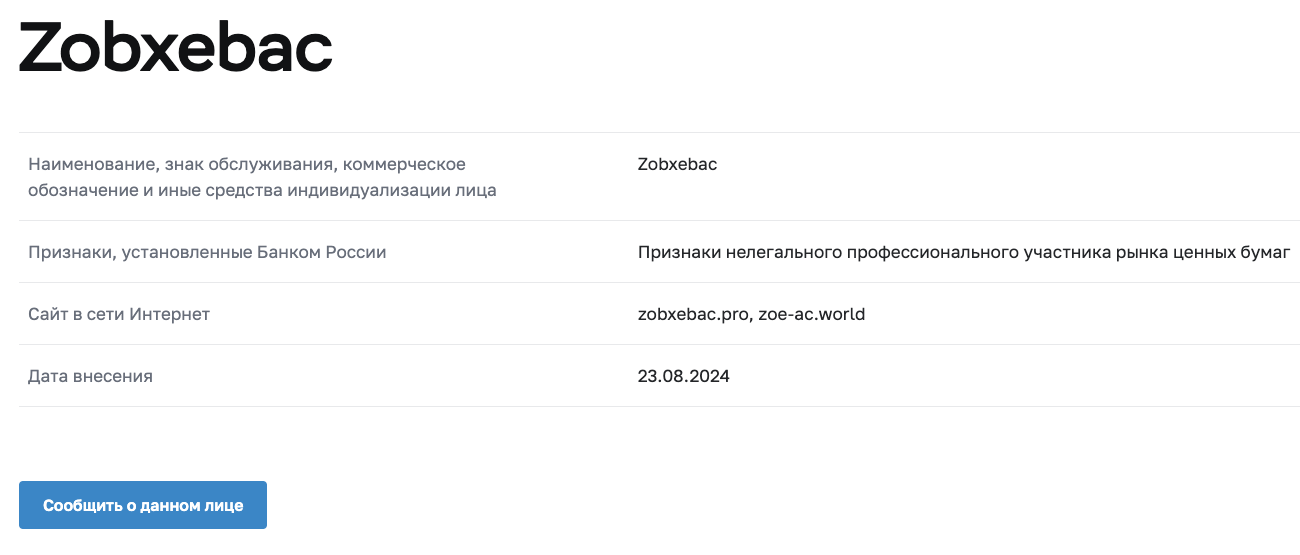Image resolution: width=1300 pixels, height=555 pixels.
Task: Click the line starting with "Наименование, знак обслуживания"
Action: point(247,164)
